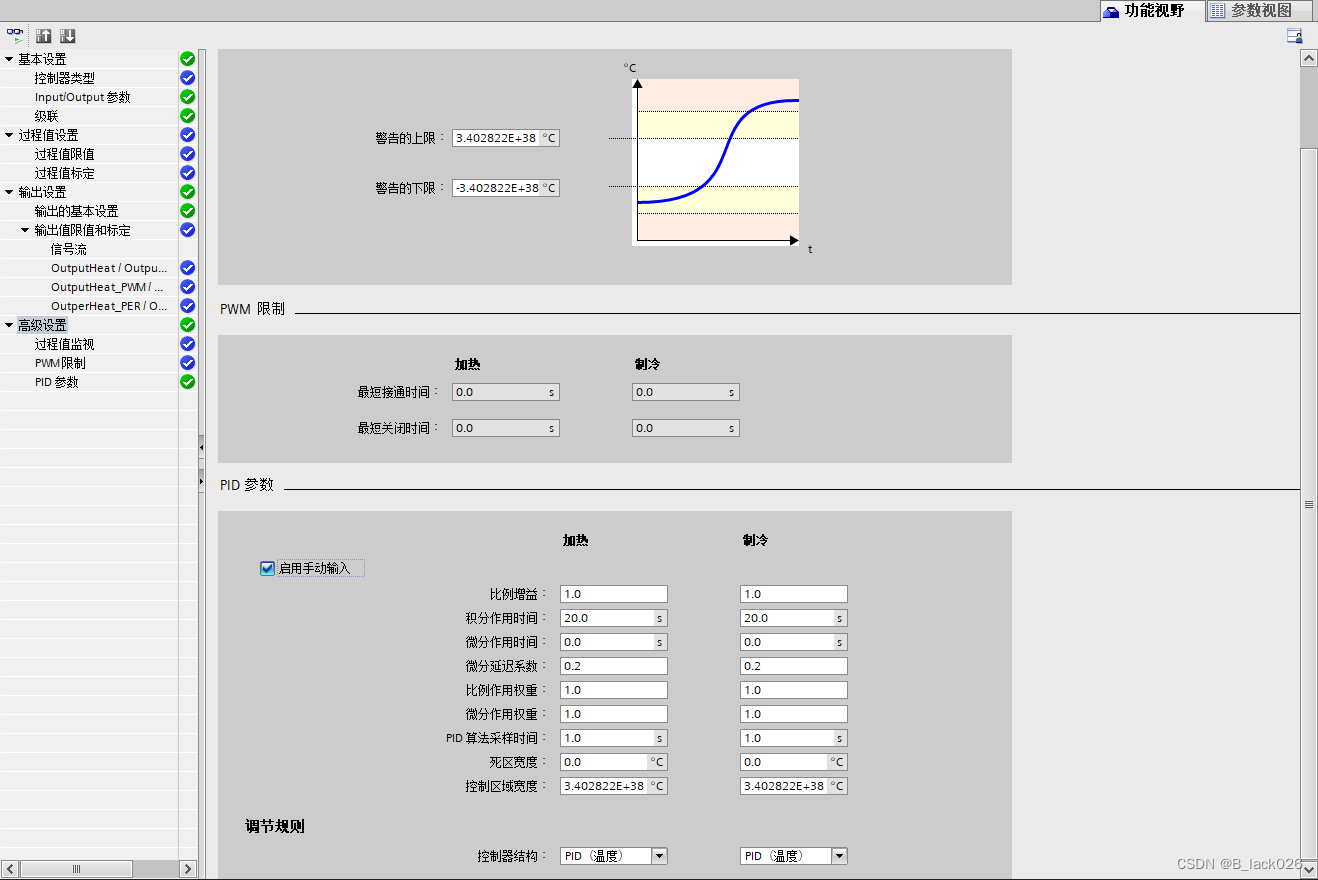Viewport: 1318px width, 880px height.
Task: Open heating 控制器结构 dropdown
Action: point(659,856)
